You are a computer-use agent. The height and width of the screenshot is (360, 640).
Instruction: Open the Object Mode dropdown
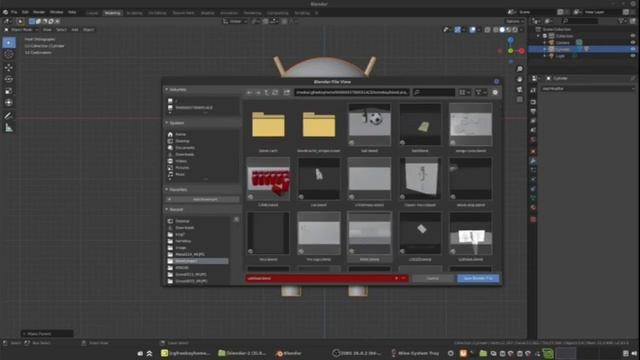[x=21, y=30]
